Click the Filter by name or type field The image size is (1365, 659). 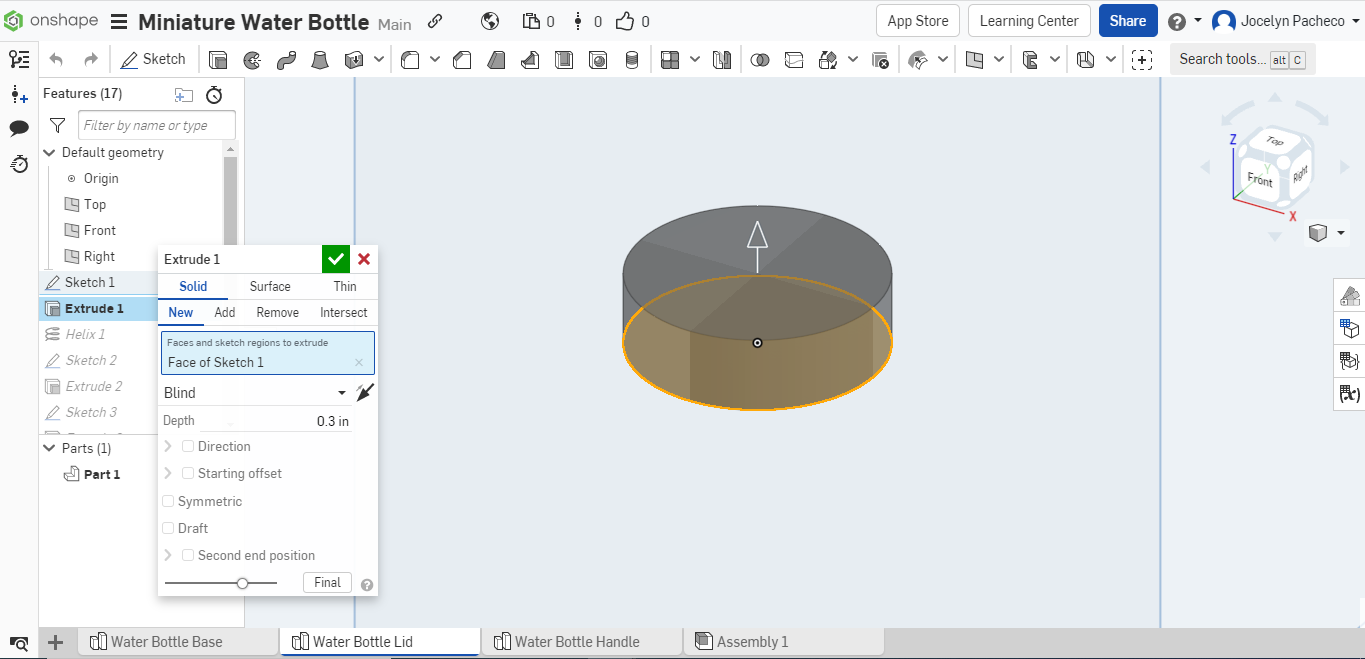coord(157,125)
